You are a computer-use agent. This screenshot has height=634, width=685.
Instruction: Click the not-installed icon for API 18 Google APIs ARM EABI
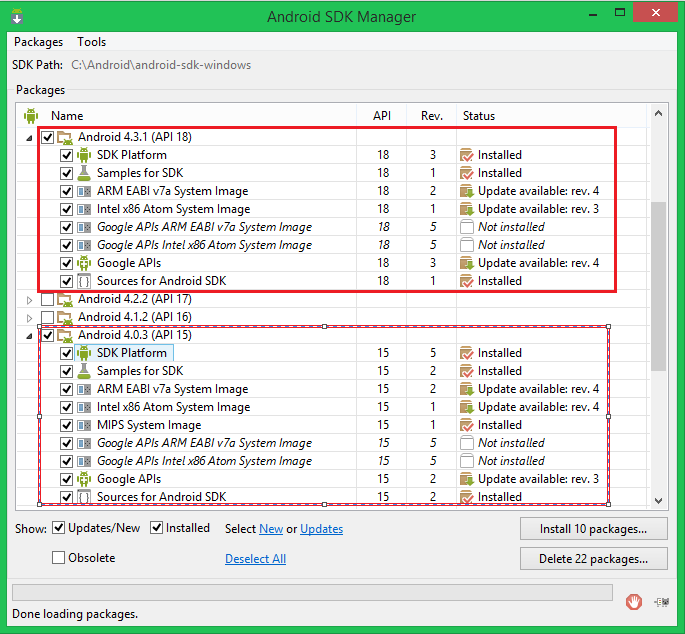pos(467,227)
